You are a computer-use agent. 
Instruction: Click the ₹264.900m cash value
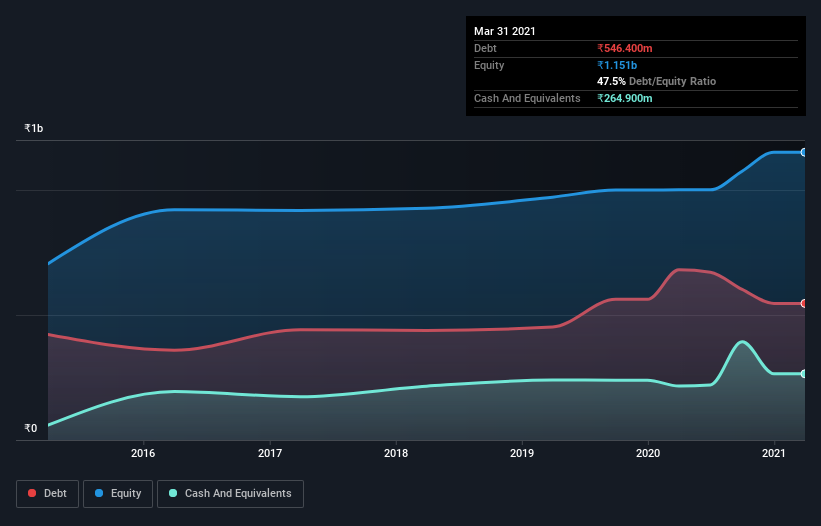(625, 98)
